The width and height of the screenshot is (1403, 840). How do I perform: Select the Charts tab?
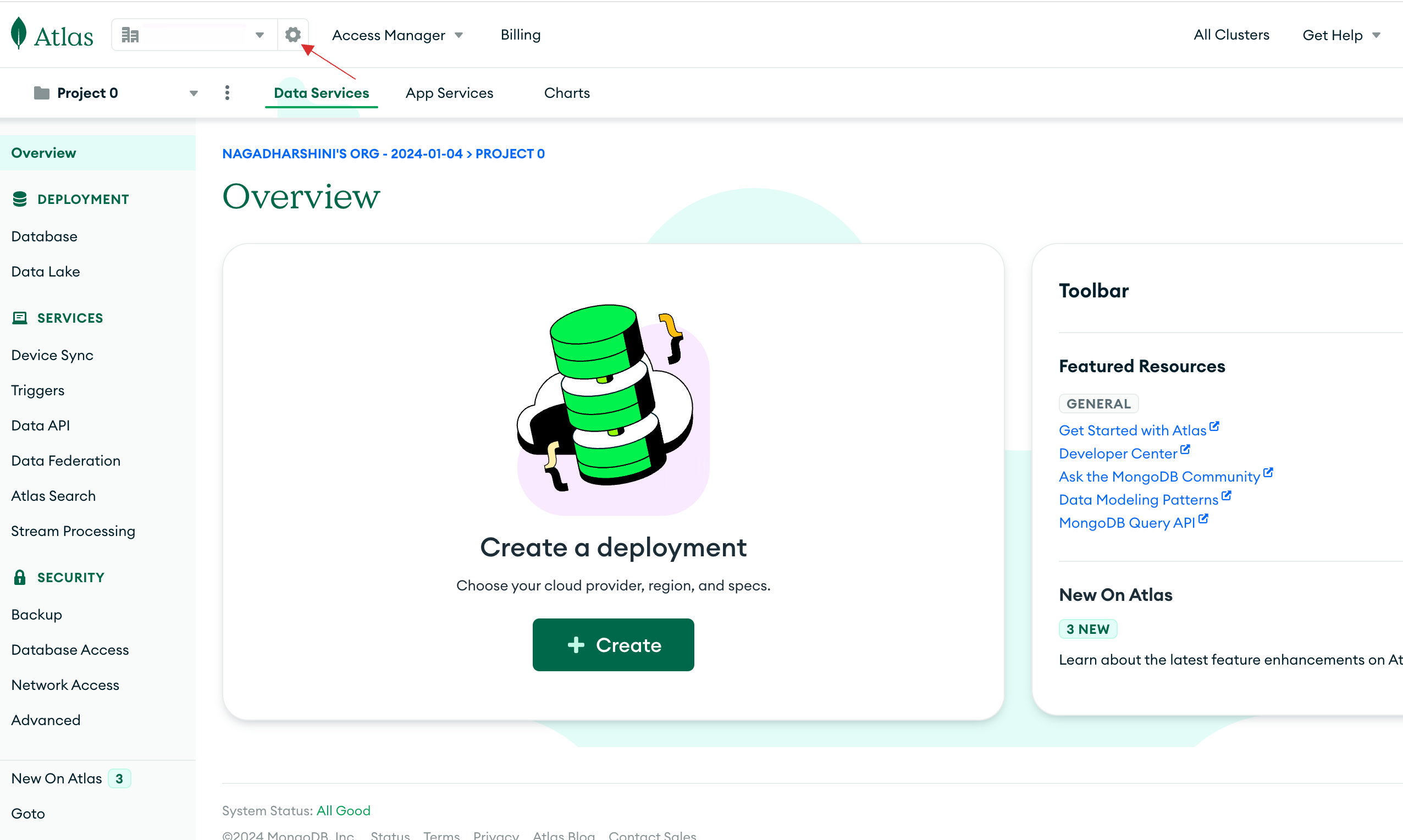click(x=567, y=93)
